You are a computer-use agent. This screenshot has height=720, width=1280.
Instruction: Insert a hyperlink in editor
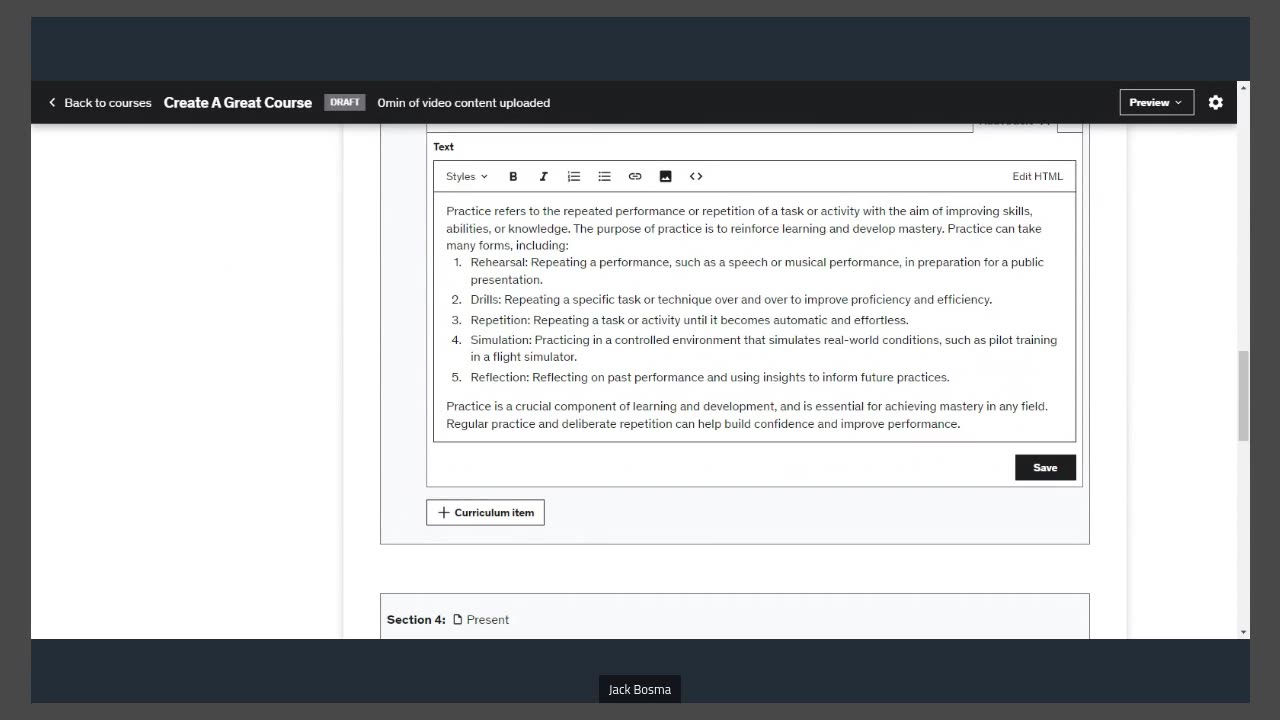pos(635,176)
